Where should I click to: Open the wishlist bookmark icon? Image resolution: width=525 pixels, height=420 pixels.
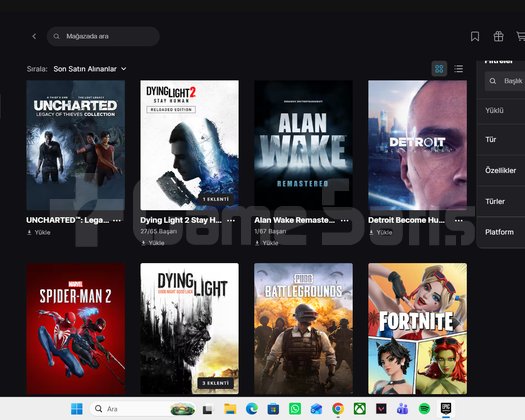point(475,36)
